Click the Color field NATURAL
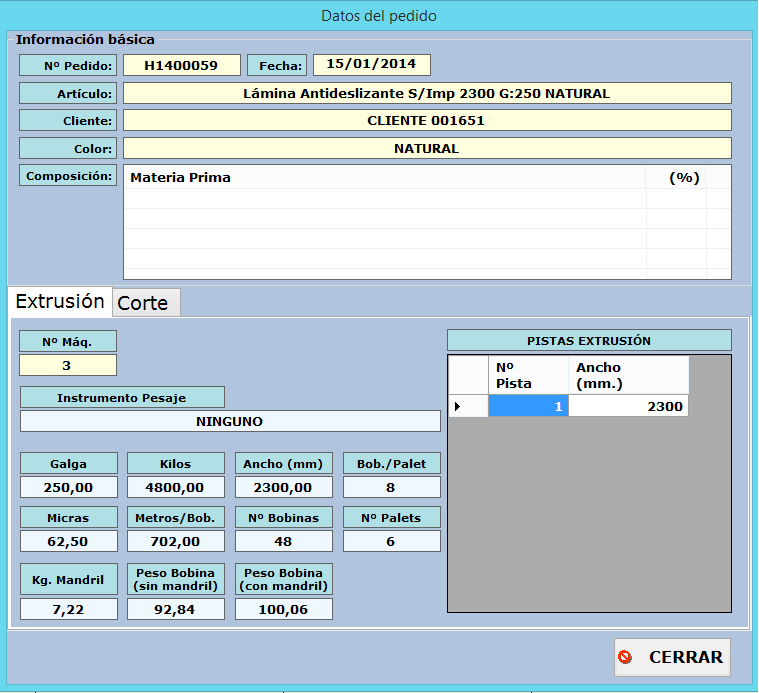This screenshot has width=759, height=693. pyautogui.click(x=427, y=148)
